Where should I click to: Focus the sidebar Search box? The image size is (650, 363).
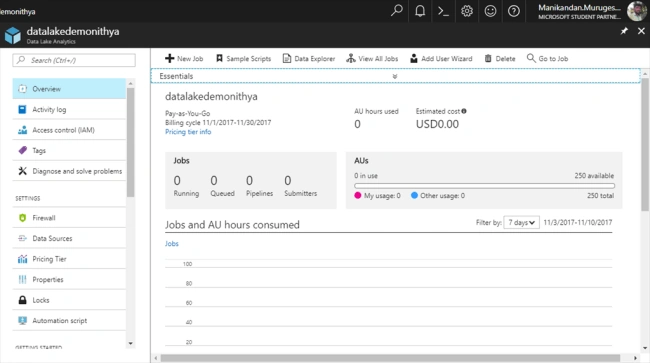click(x=74, y=60)
